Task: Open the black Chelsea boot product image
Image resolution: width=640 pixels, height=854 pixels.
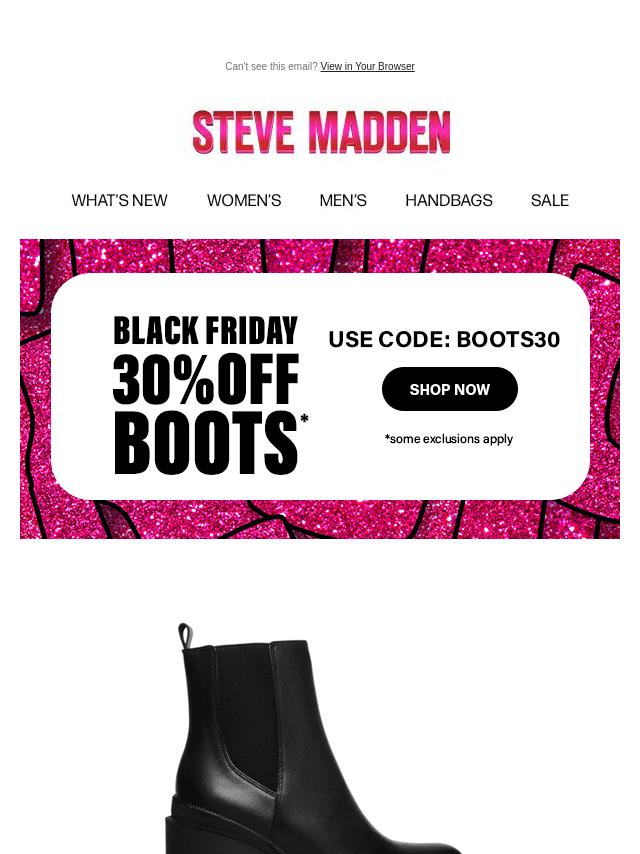Action: pos(313,738)
